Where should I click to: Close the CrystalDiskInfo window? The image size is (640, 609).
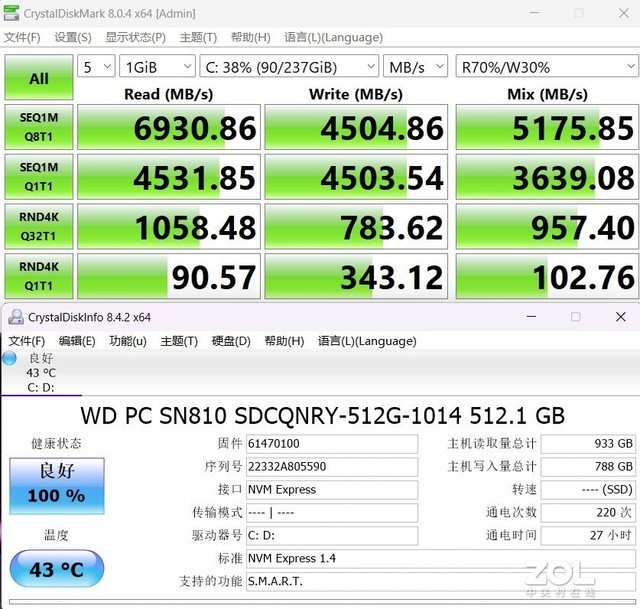pyautogui.click(x=621, y=317)
